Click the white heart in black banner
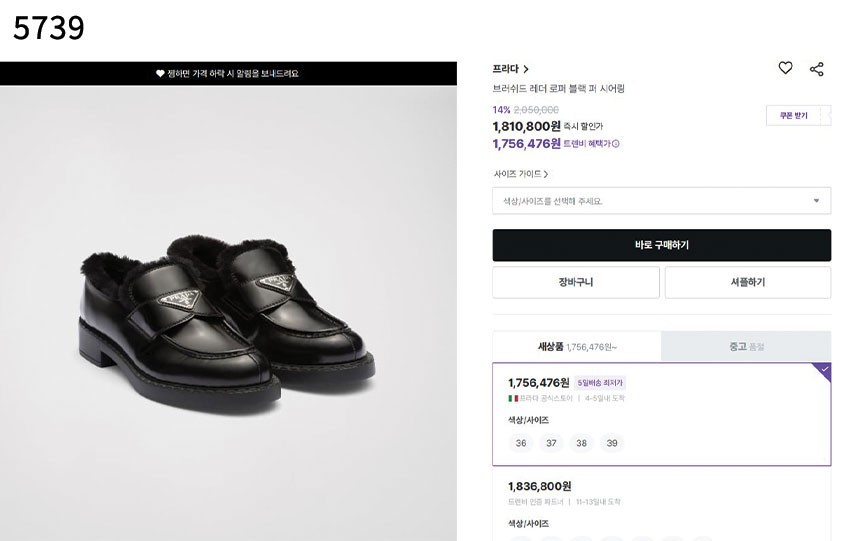This screenshot has width=860, height=541. point(160,74)
